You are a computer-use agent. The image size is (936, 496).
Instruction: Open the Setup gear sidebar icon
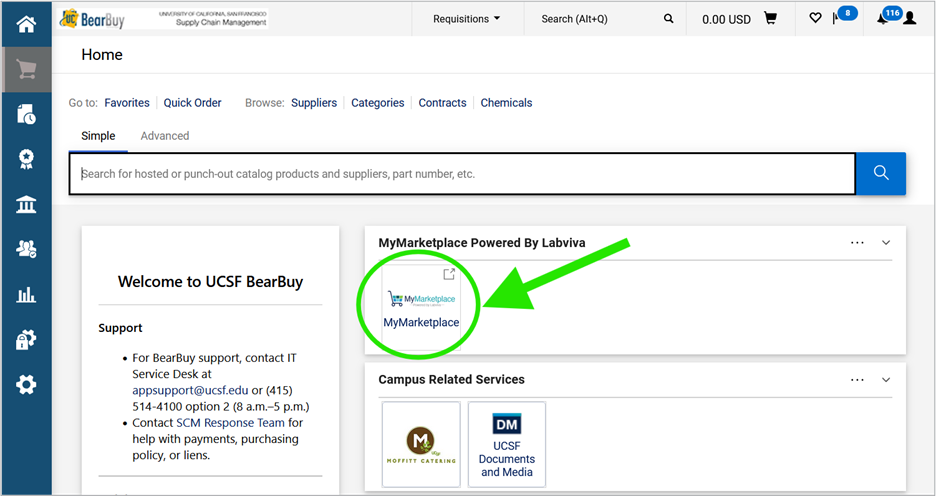26,384
